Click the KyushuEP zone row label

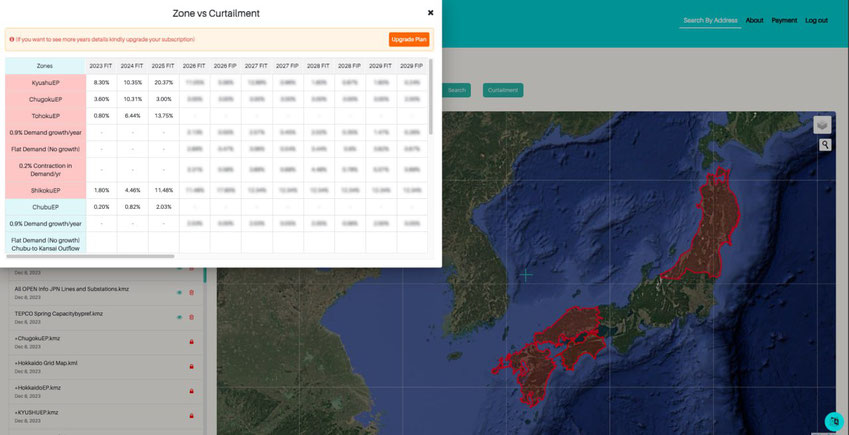45,82
